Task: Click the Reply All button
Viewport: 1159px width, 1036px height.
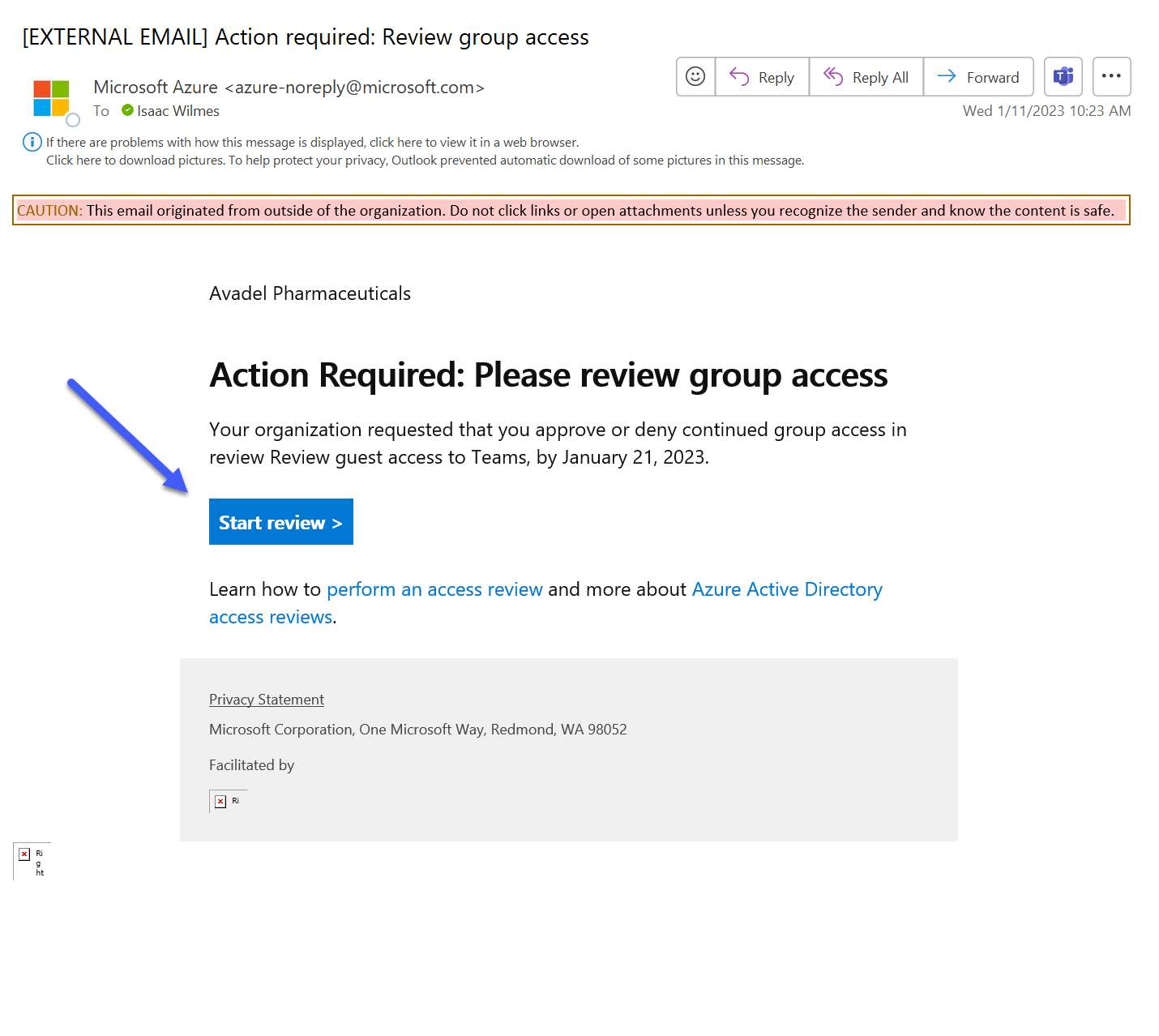Action: tap(866, 77)
